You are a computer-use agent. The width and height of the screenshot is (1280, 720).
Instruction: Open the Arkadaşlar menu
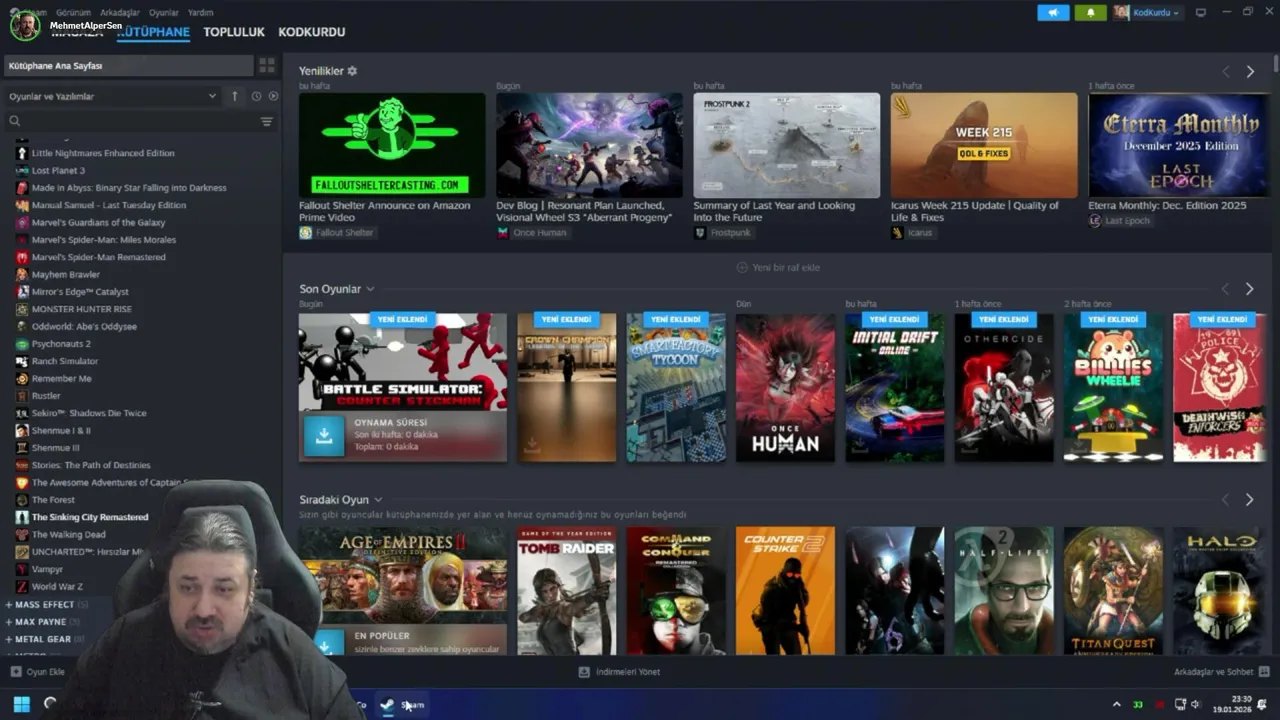coord(120,13)
